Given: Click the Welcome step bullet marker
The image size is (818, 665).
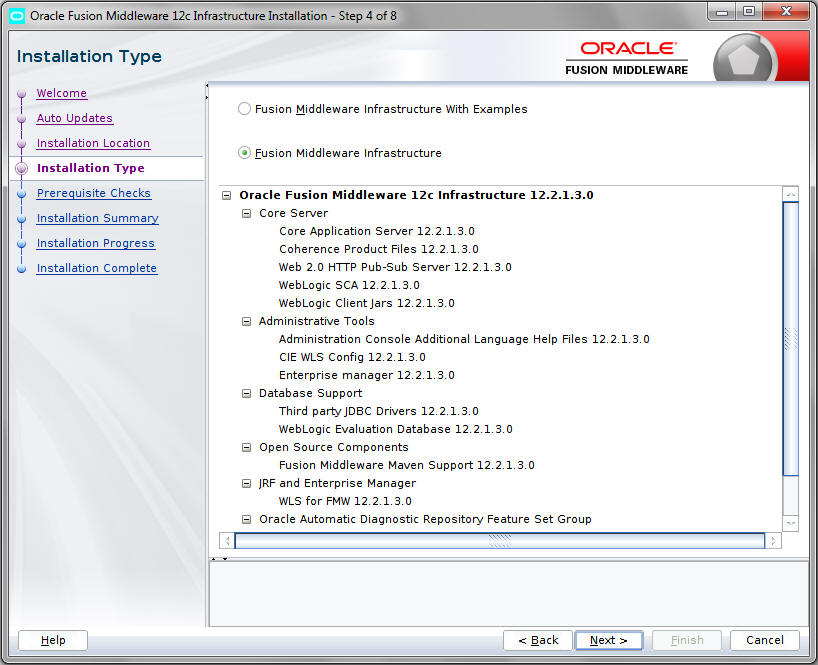Looking at the screenshot, I should pos(21,94).
